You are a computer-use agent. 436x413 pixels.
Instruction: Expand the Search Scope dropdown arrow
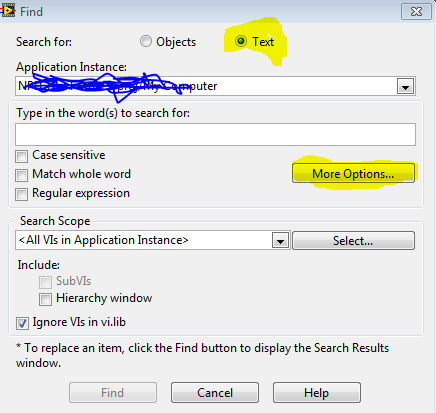point(280,240)
